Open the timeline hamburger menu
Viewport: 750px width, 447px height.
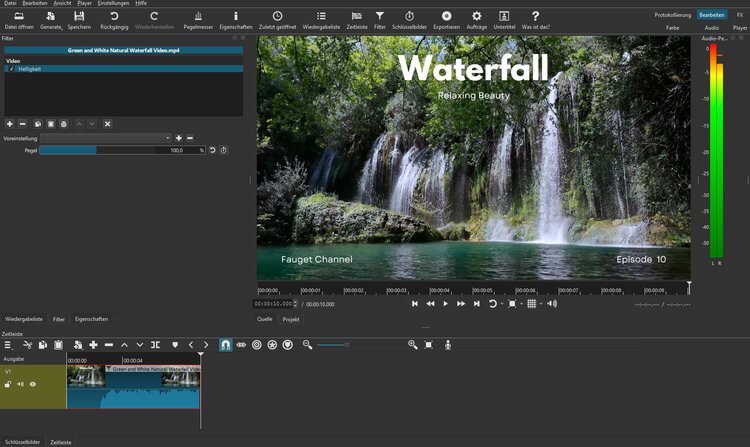[x=8, y=345]
